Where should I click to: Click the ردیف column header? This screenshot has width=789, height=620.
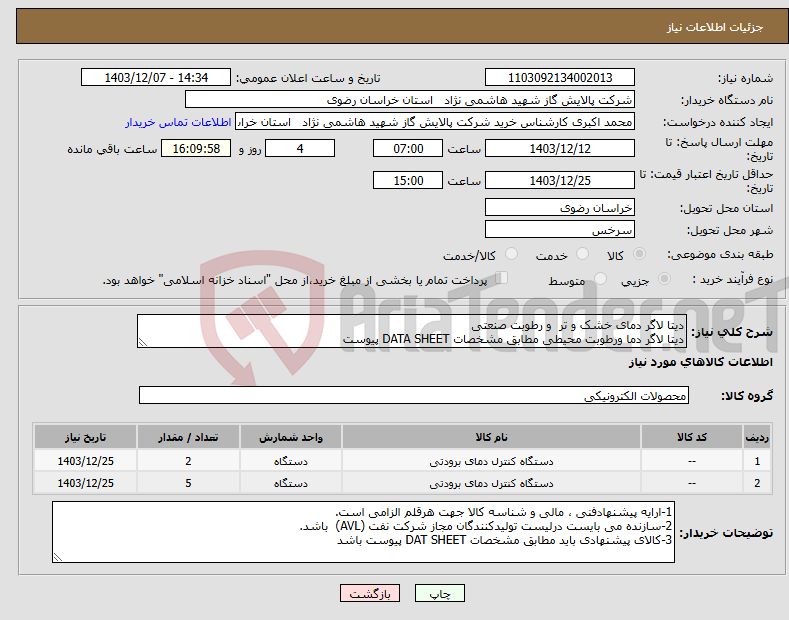(x=757, y=437)
